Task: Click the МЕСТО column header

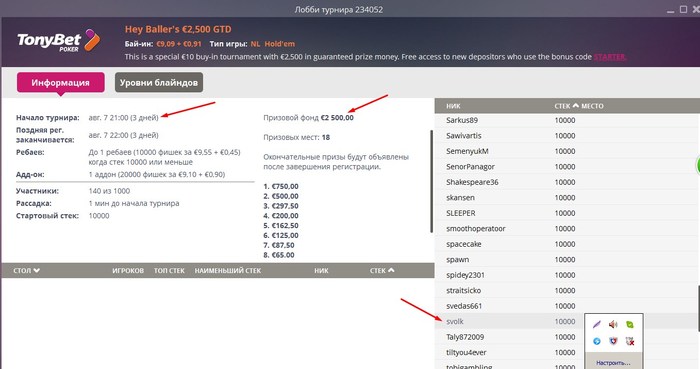Action: (592, 106)
